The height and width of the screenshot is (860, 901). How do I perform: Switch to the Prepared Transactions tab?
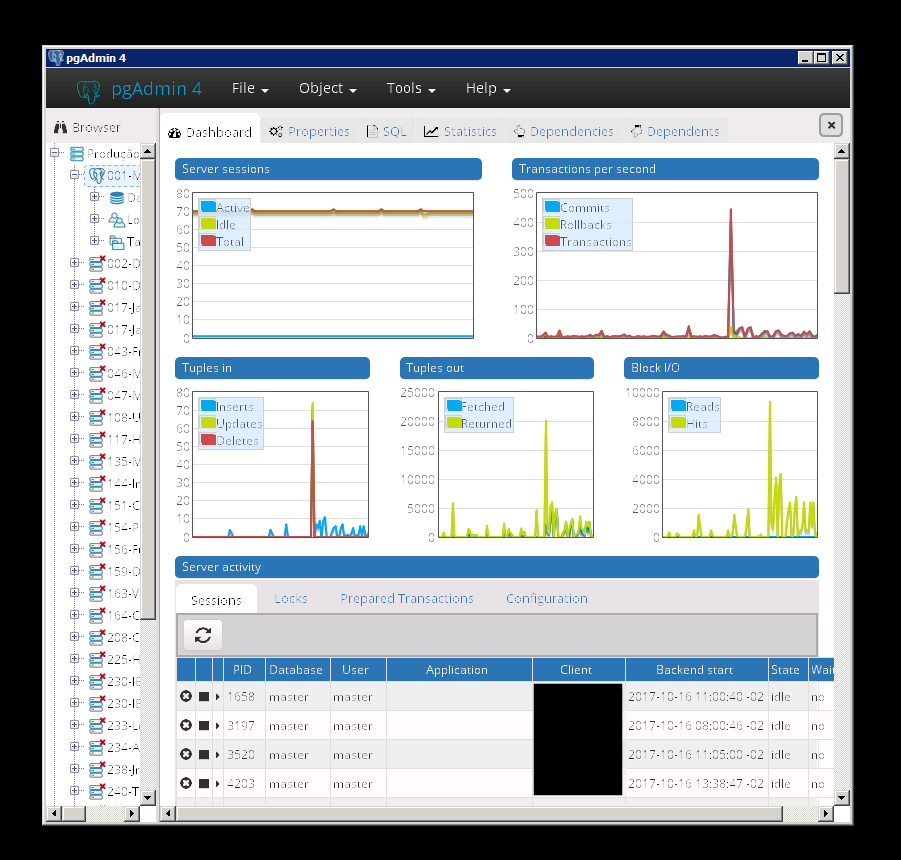(x=406, y=599)
